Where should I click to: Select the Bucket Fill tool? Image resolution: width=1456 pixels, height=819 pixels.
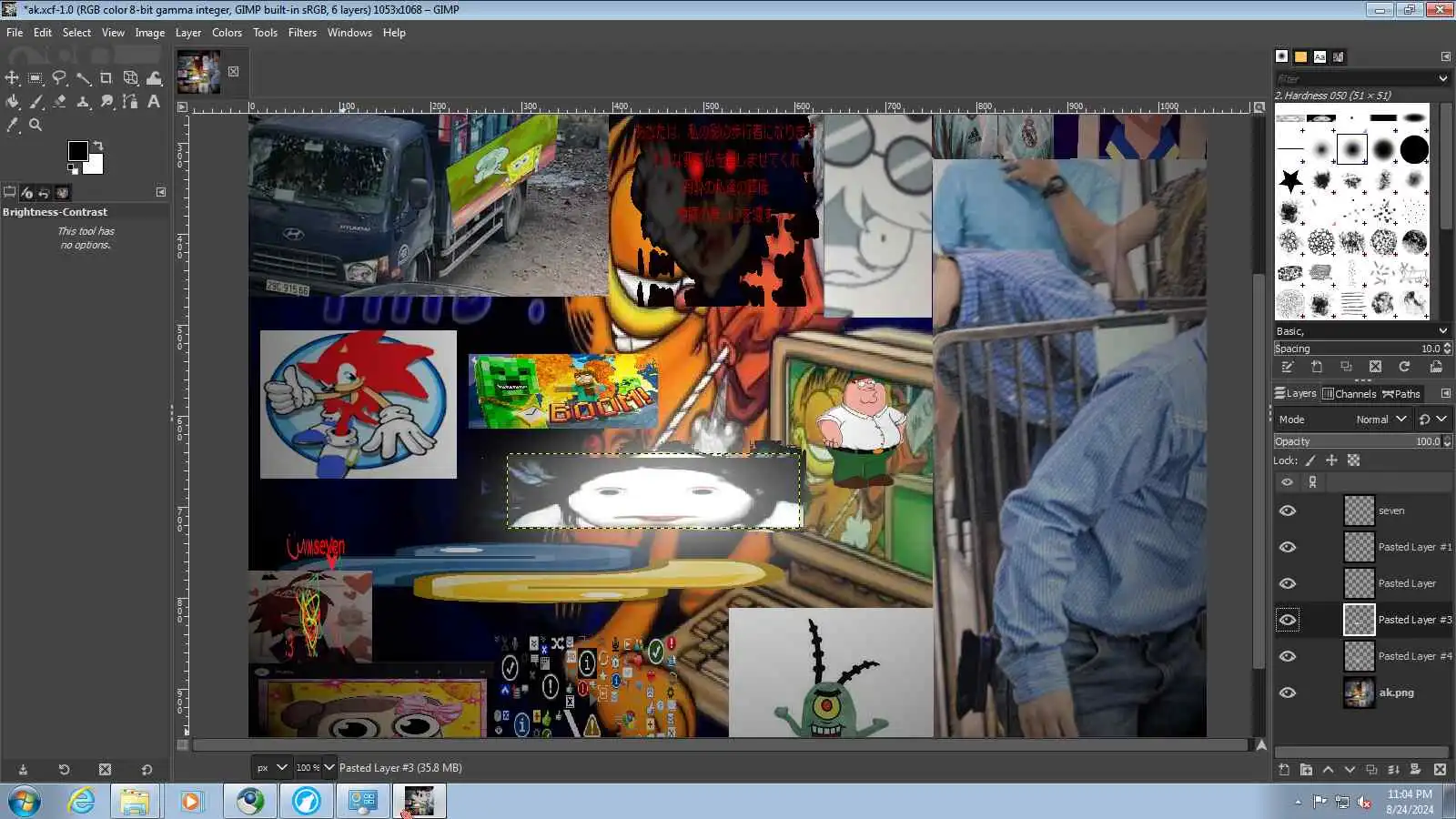pyautogui.click(x=12, y=102)
